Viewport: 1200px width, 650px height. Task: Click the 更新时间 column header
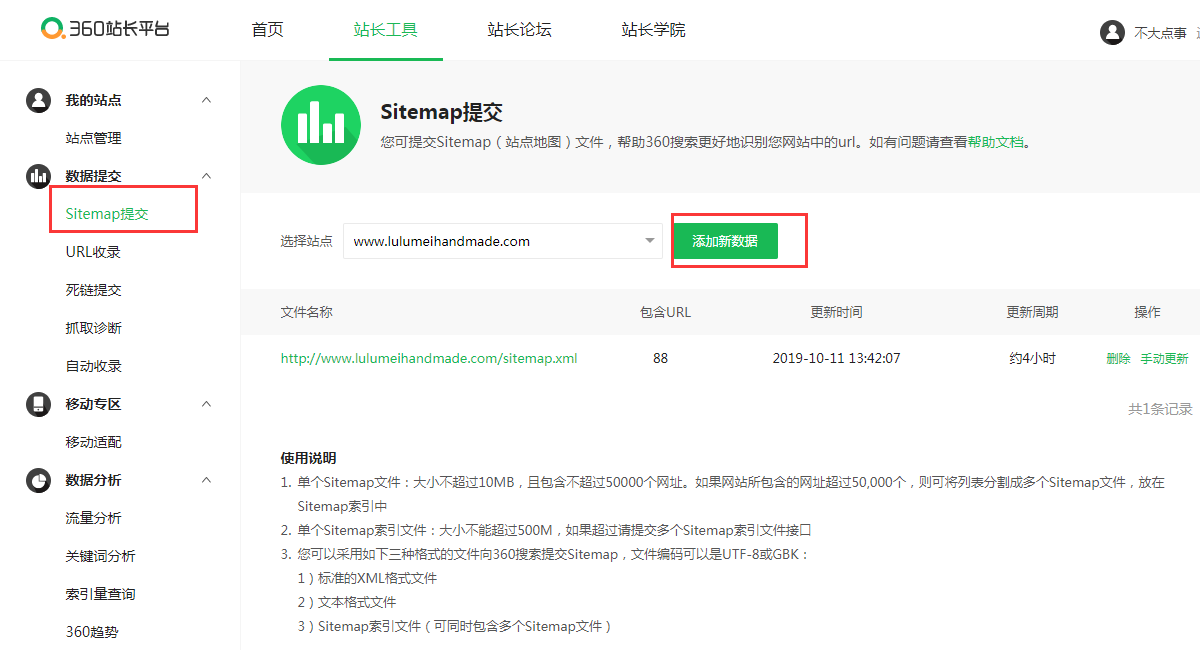(836, 312)
